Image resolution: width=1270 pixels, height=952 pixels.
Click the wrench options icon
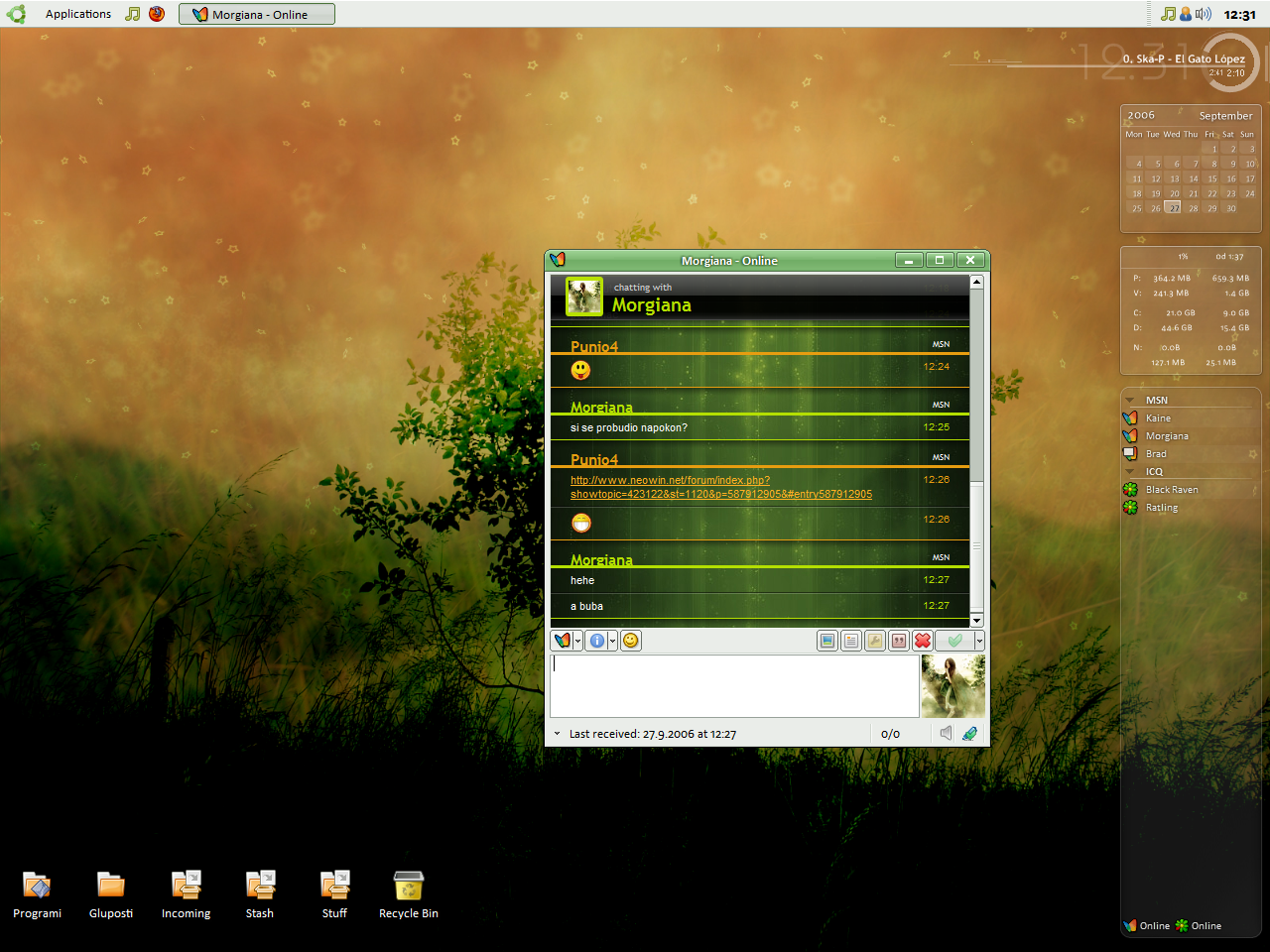tap(875, 641)
